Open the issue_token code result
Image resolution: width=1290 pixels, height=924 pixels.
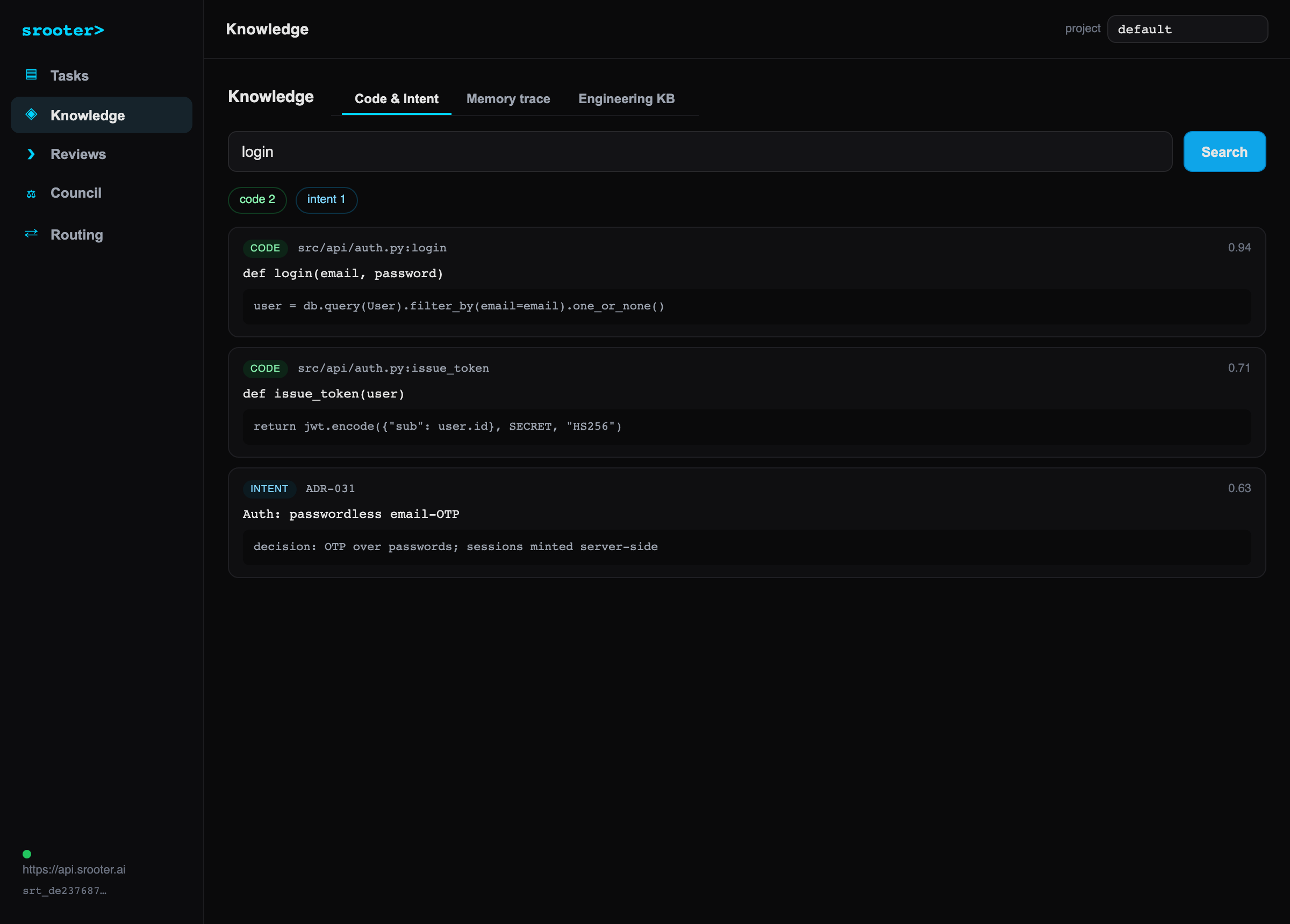click(746, 402)
